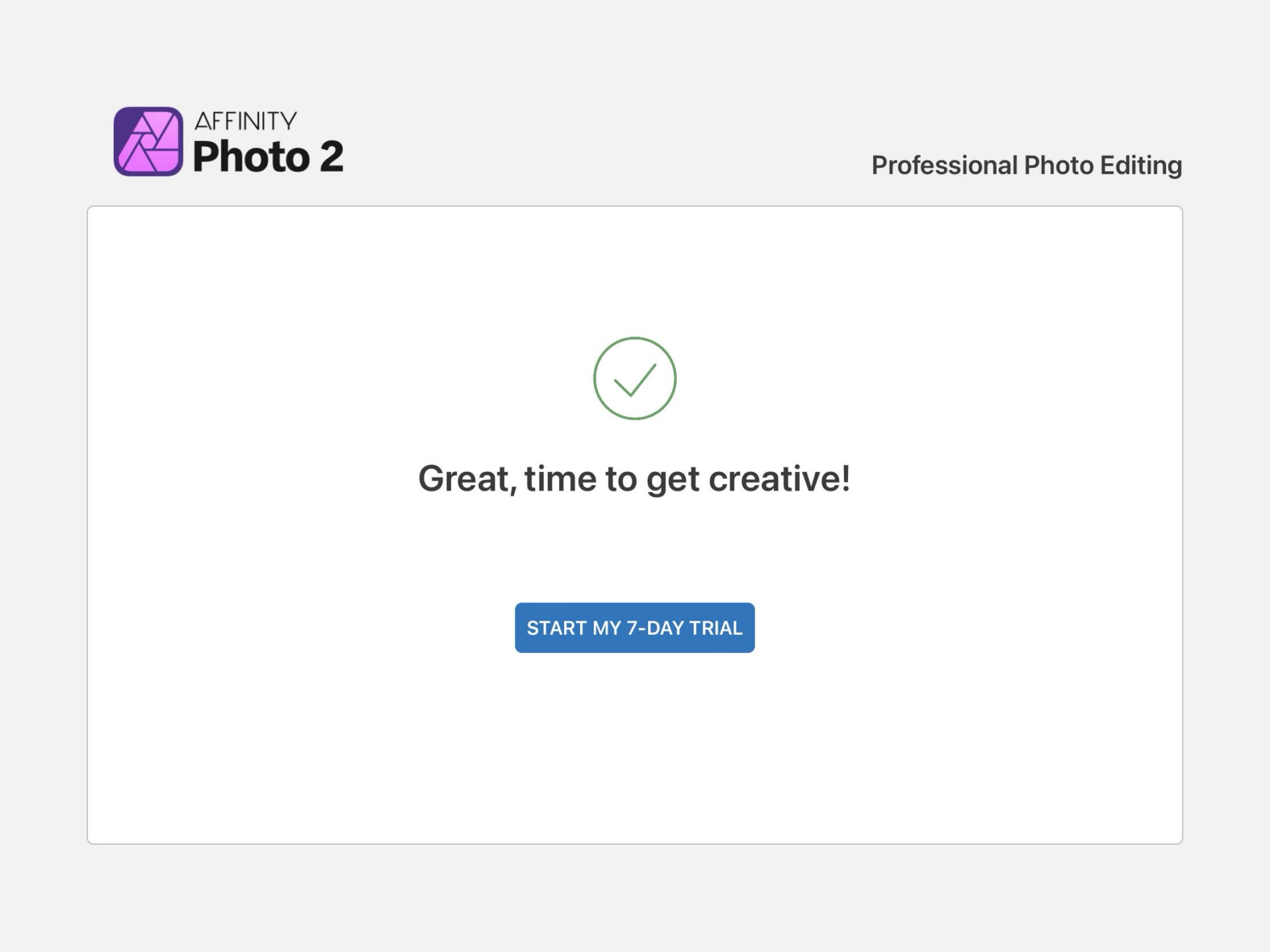Click the green circle around the checkmark
This screenshot has height=952, width=1270.
pos(595,379)
